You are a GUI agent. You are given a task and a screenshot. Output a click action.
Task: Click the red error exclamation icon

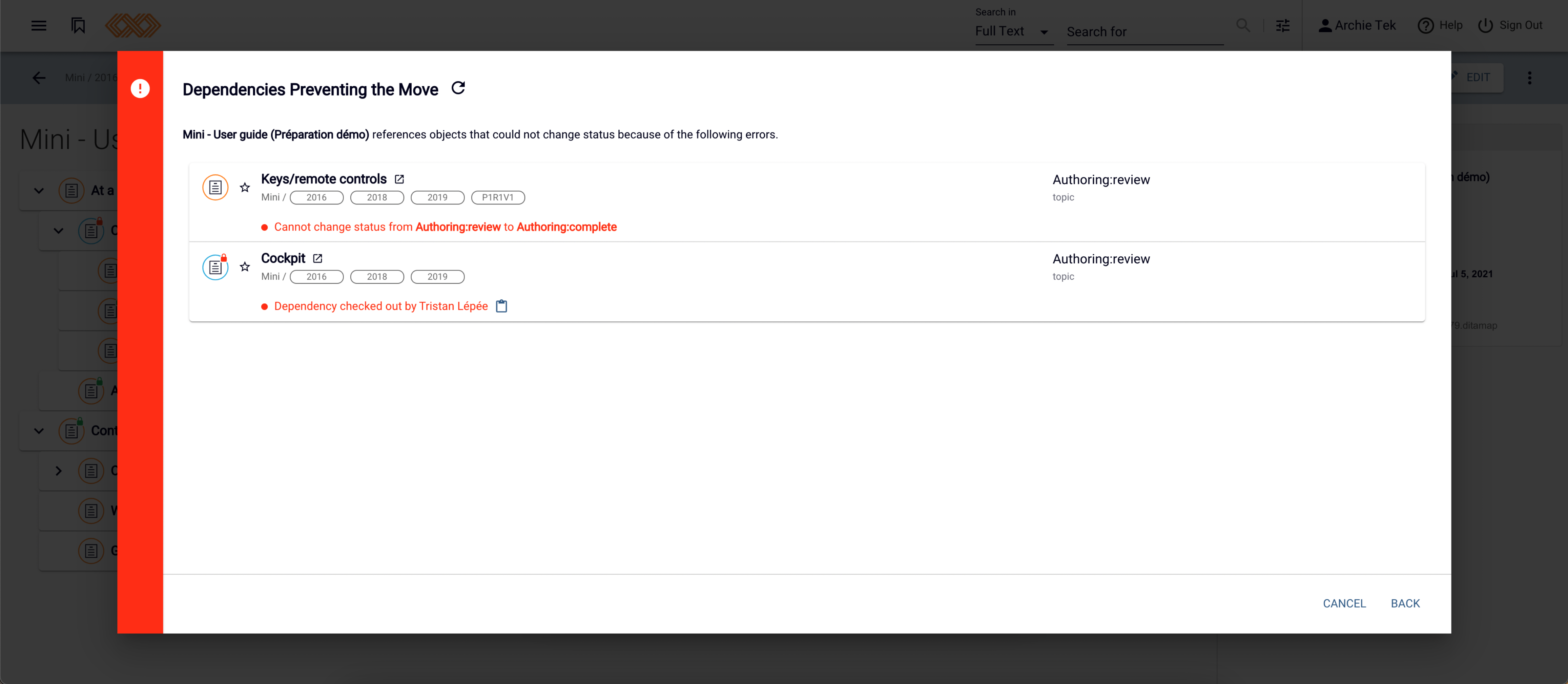pos(140,89)
